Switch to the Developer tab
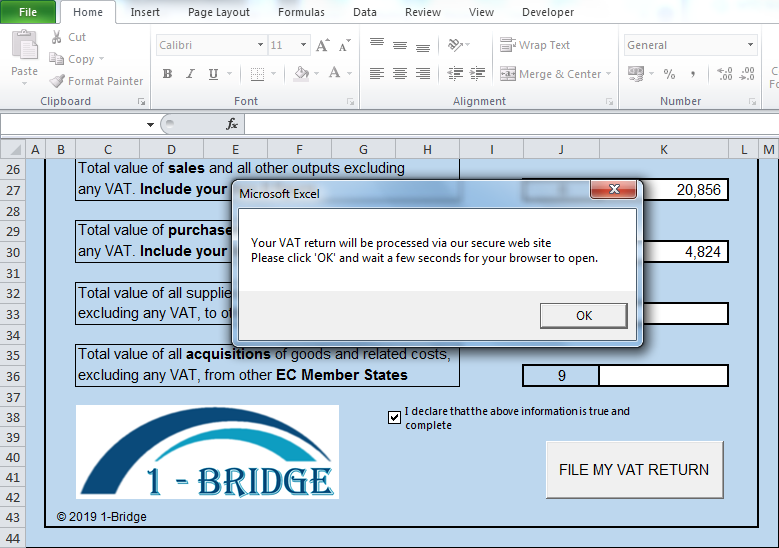Image resolution: width=779 pixels, height=548 pixels. (x=547, y=12)
